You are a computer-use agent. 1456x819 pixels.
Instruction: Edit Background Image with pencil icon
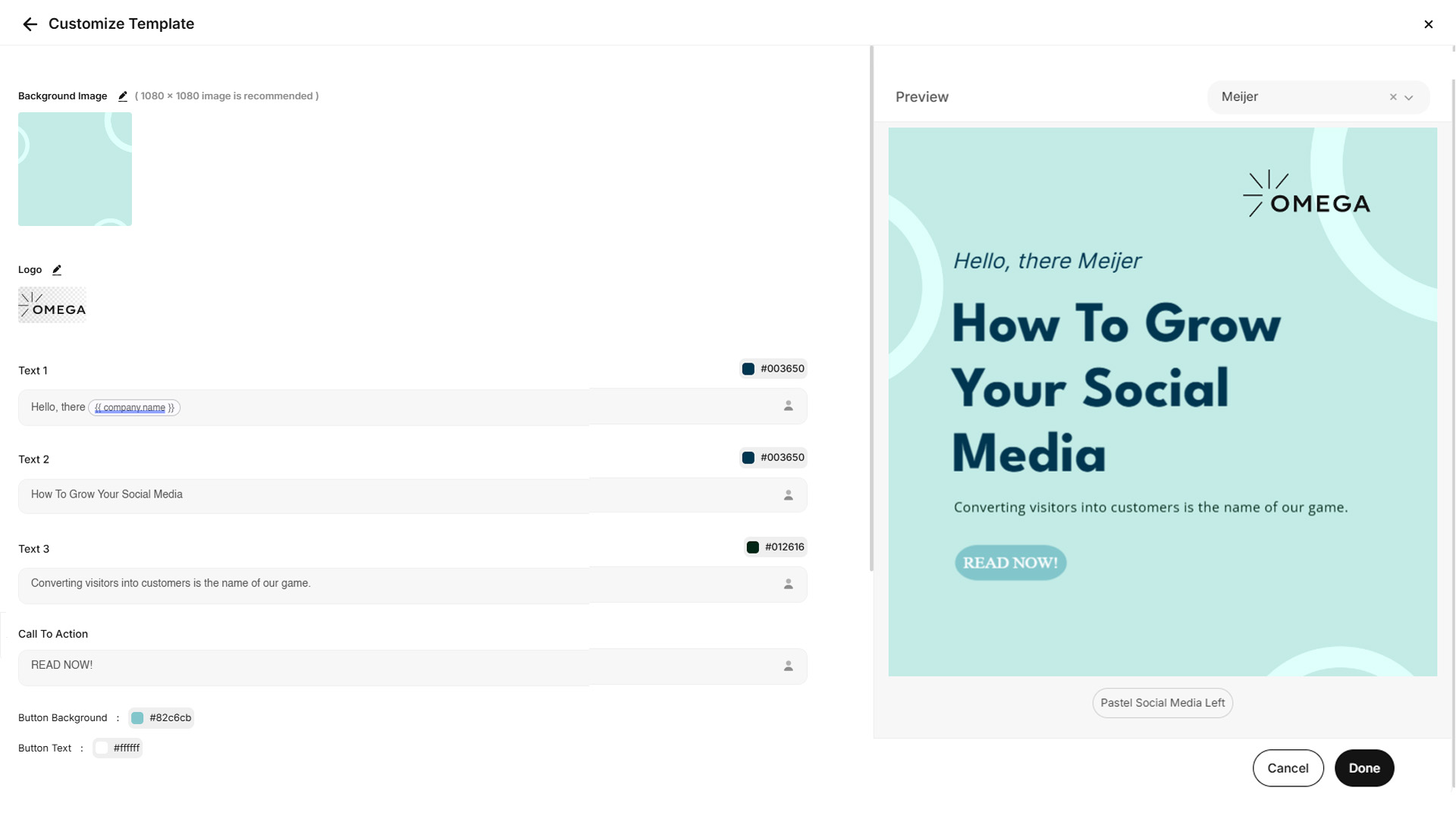123,96
